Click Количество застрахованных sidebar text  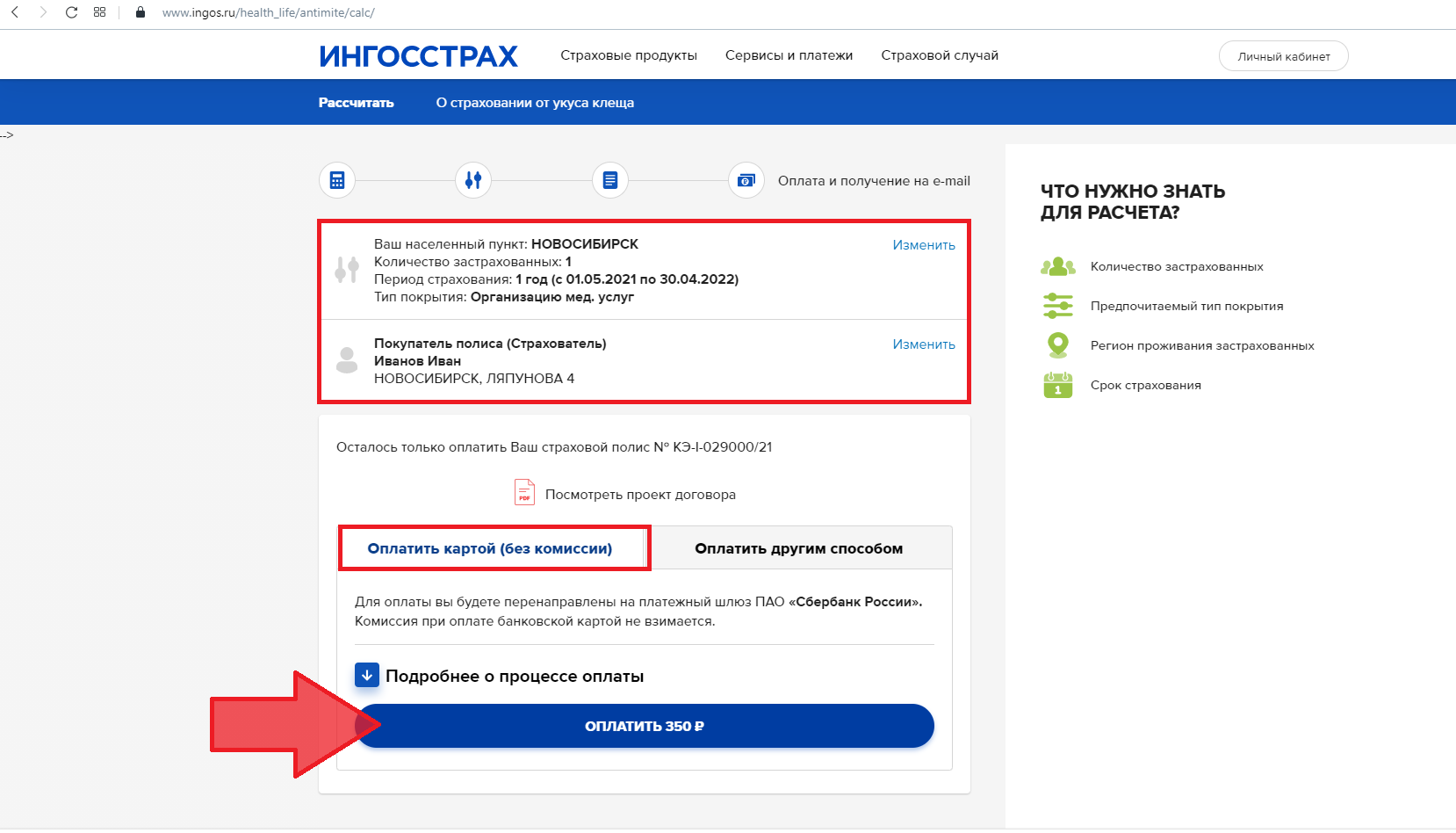click(1177, 266)
